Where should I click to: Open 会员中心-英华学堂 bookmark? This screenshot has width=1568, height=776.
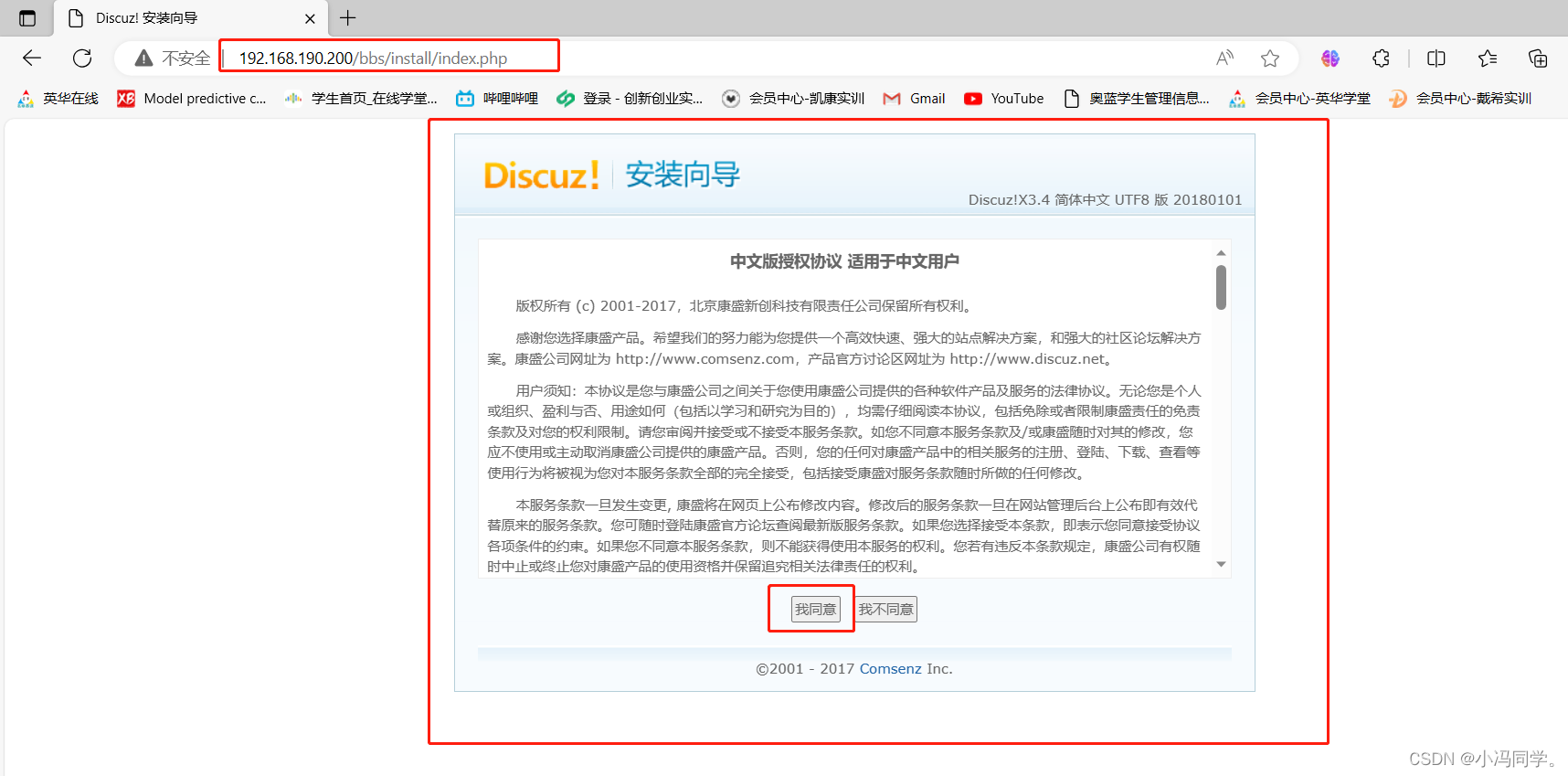point(1299,99)
